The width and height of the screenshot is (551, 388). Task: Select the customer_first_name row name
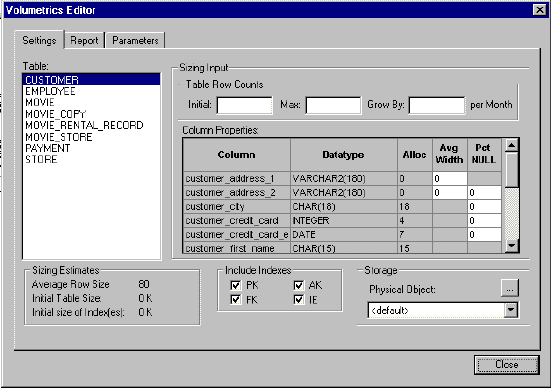coord(236,248)
